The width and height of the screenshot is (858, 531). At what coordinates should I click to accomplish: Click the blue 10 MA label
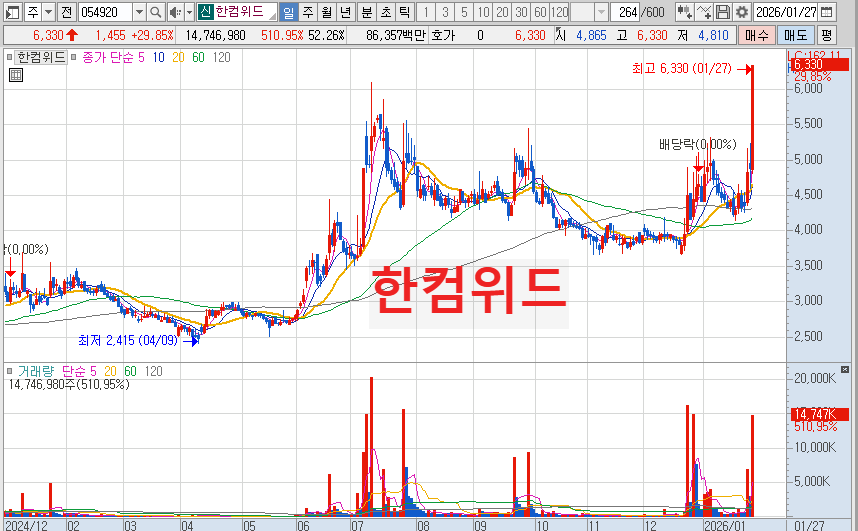pyautogui.click(x=159, y=57)
